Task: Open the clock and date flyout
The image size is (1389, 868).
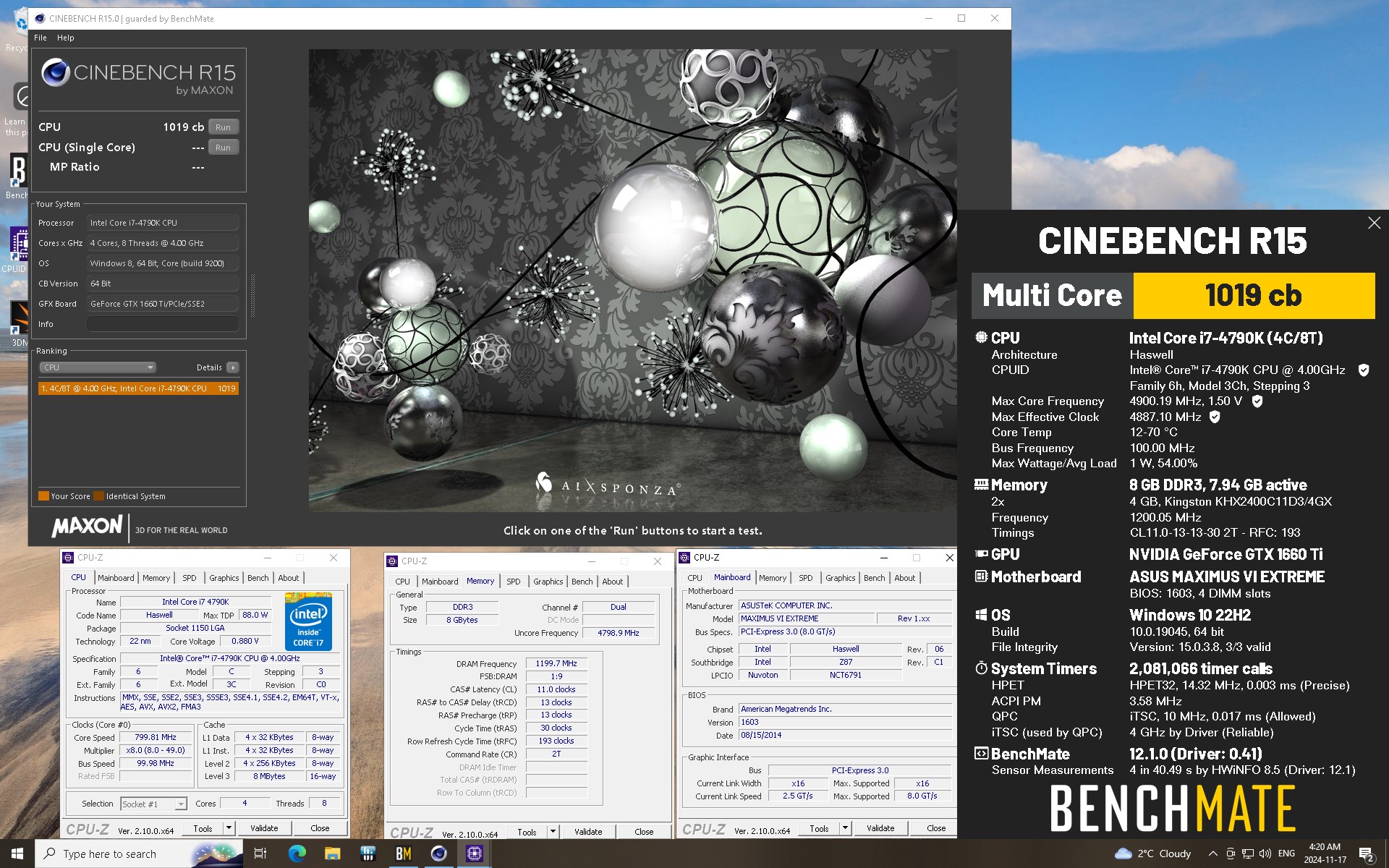Action: tap(1325, 854)
